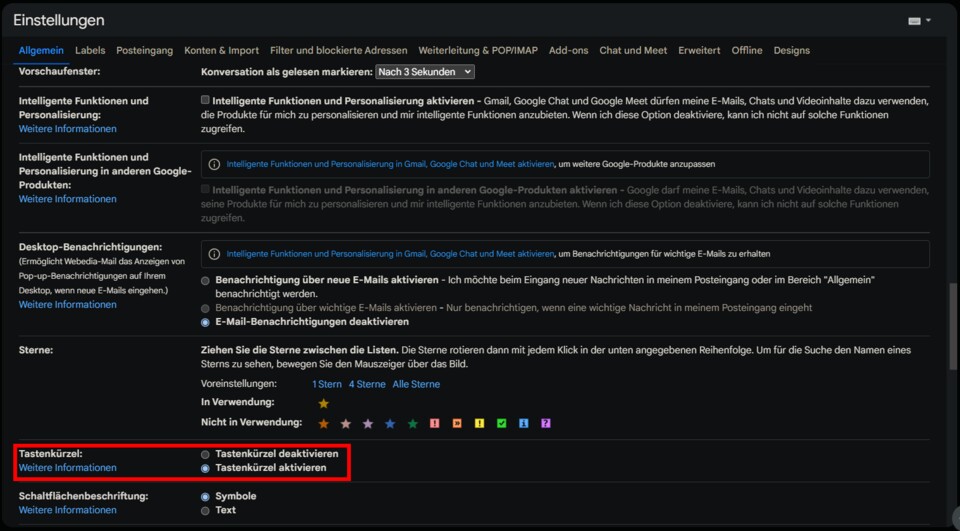Click aktivieren link in the Google-Produkte anzupassen notice

point(390,164)
